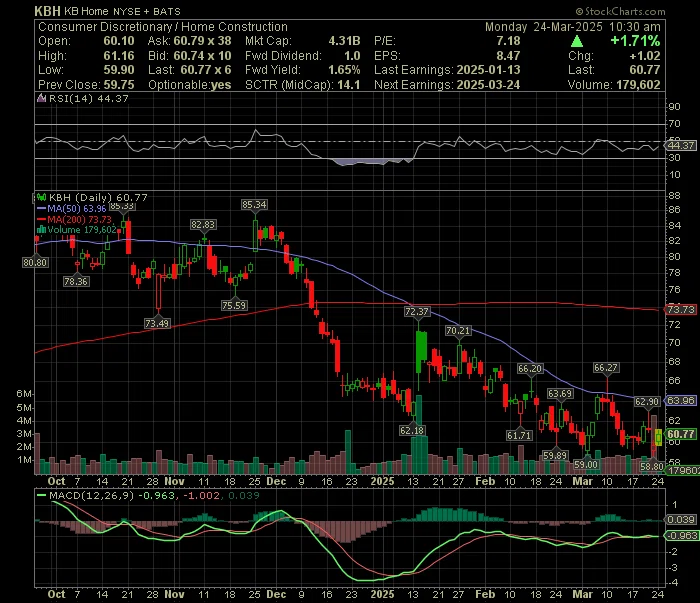This screenshot has width=700, height=603.
Task: Click the MA(200) 73.73 legend label
Action: click(79, 219)
